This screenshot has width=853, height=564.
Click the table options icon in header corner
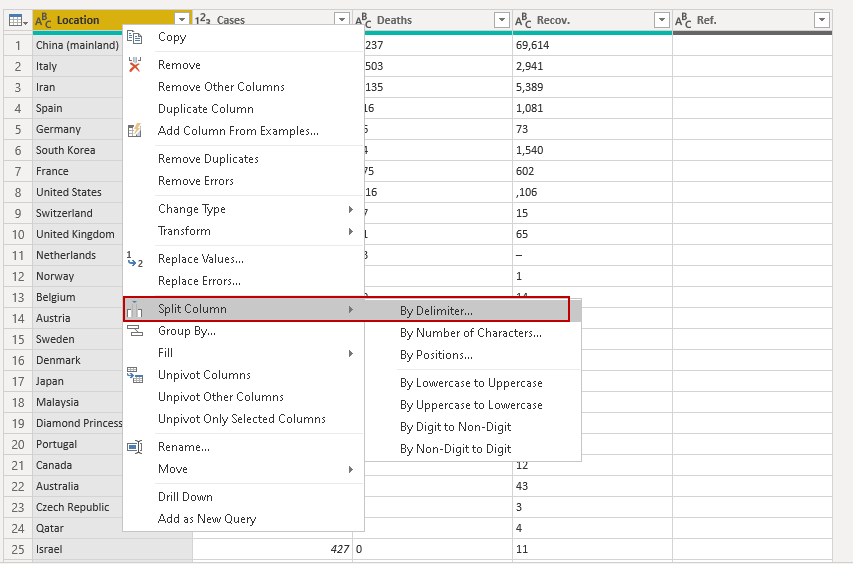pyautogui.click(x=16, y=20)
